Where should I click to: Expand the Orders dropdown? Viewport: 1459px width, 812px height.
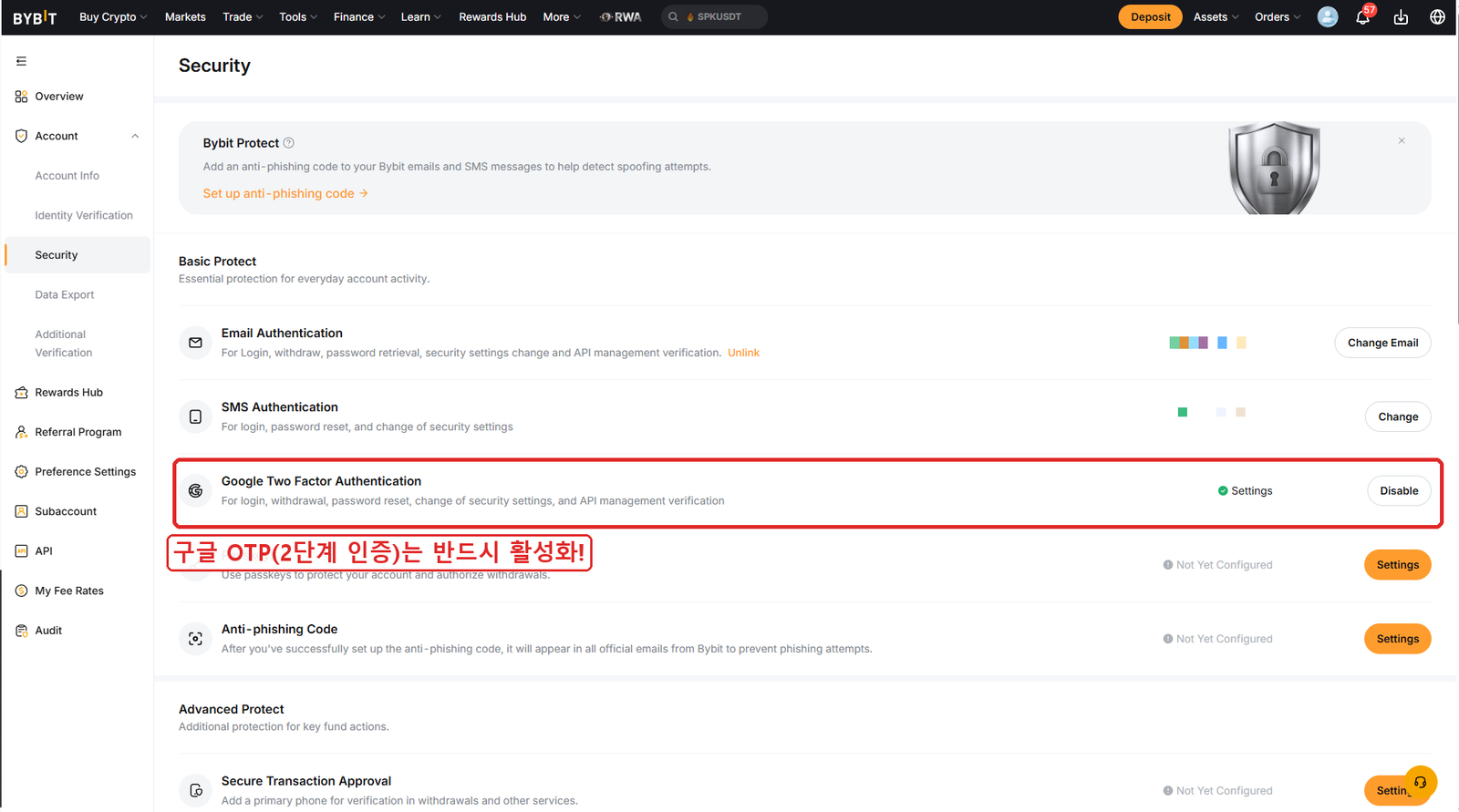(x=1278, y=16)
